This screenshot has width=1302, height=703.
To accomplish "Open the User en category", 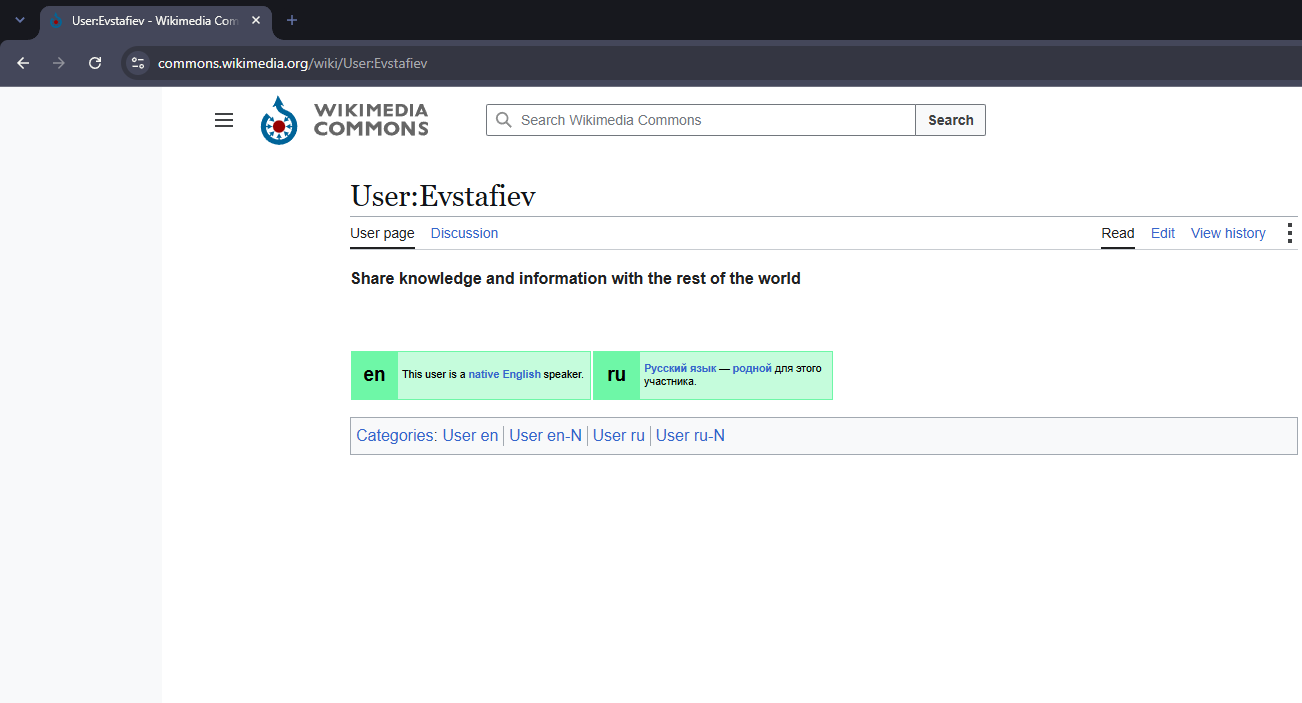I will click(x=470, y=435).
